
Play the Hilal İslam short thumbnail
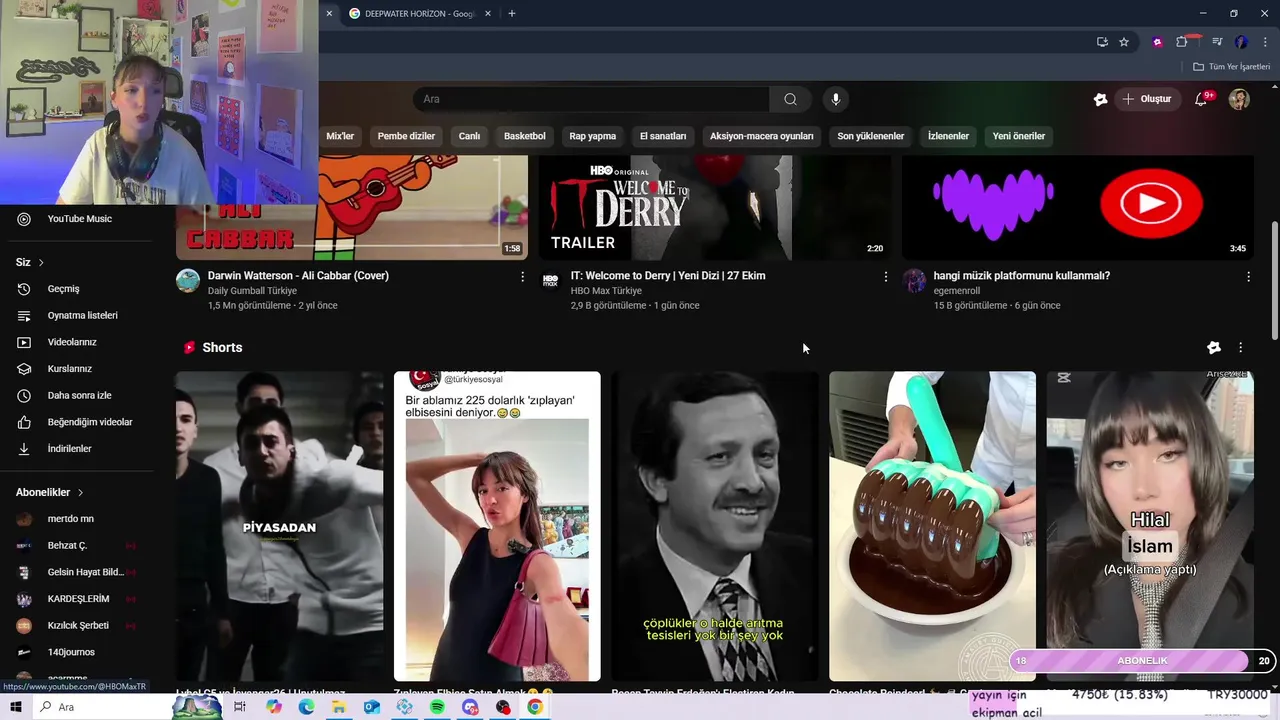1150,526
